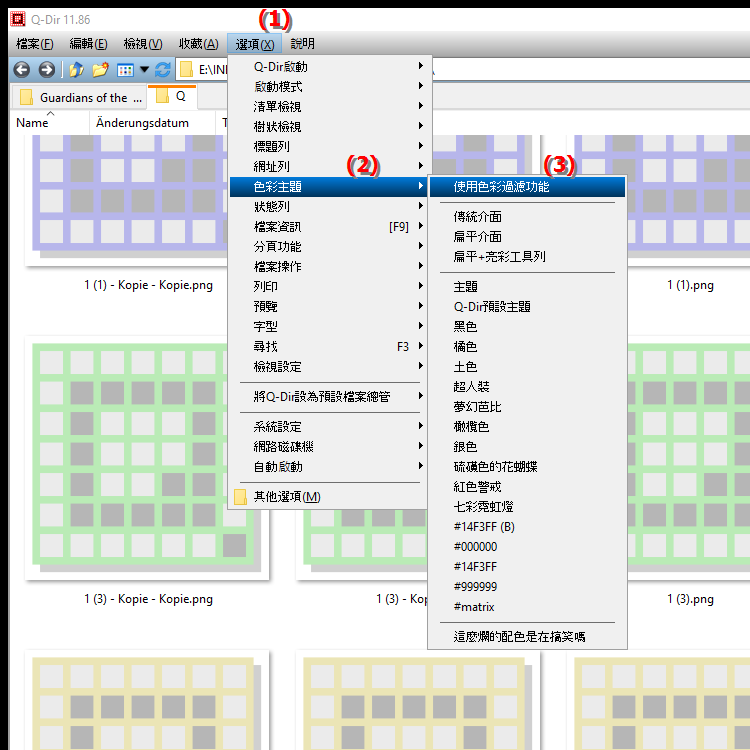Click 其他選項(M) with folder icon
750x750 pixels.
tap(330, 497)
